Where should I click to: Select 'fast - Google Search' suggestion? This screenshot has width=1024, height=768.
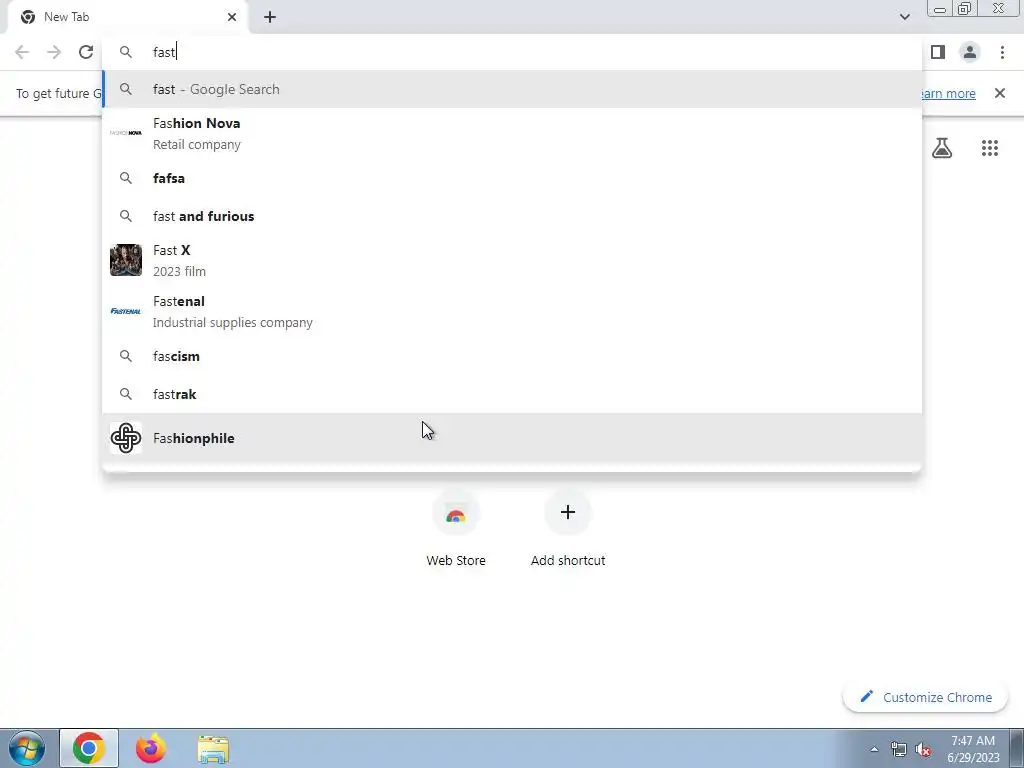[512, 89]
